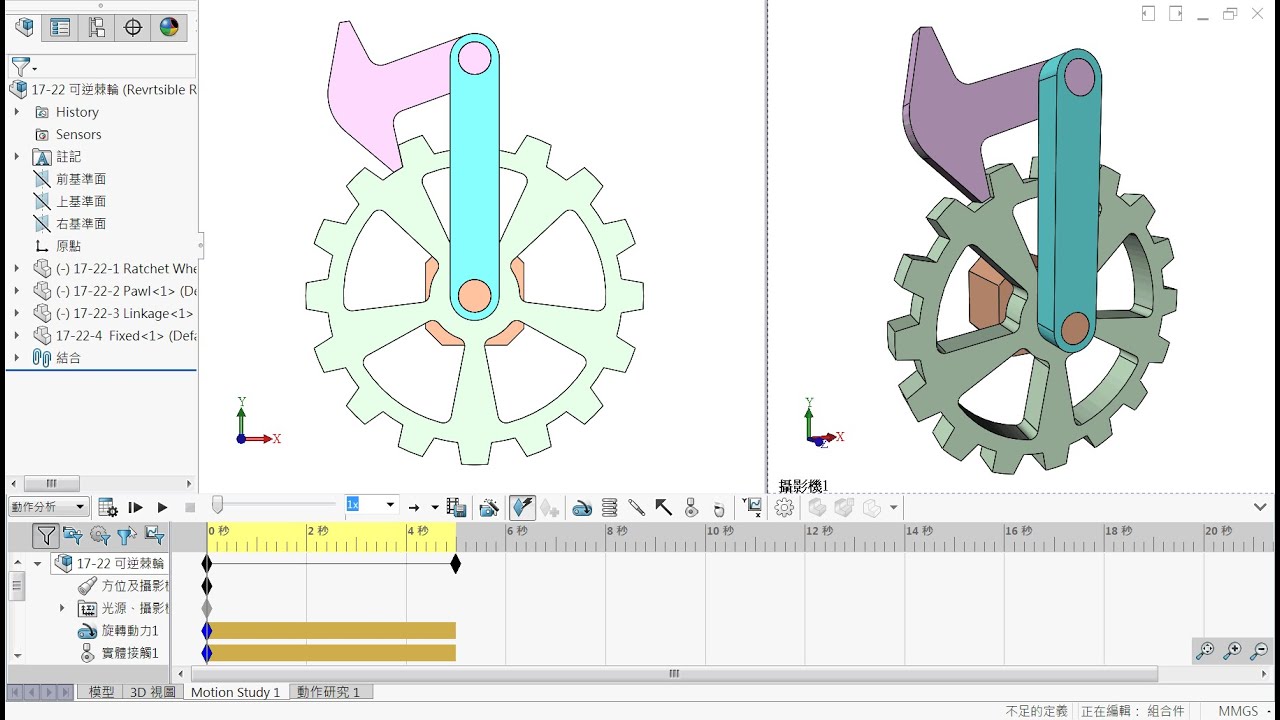Image resolution: width=1280 pixels, height=720 pixels.
Task: Add a Contact with toolbar icon
Action: pos(691,508)
